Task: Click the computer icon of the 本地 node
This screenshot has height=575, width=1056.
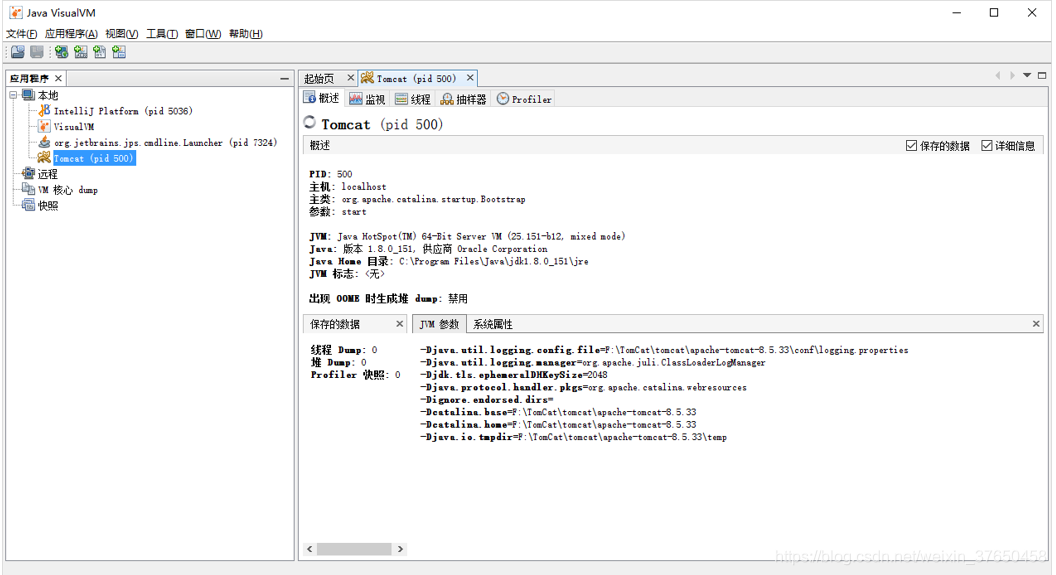Action: (28, 95)
